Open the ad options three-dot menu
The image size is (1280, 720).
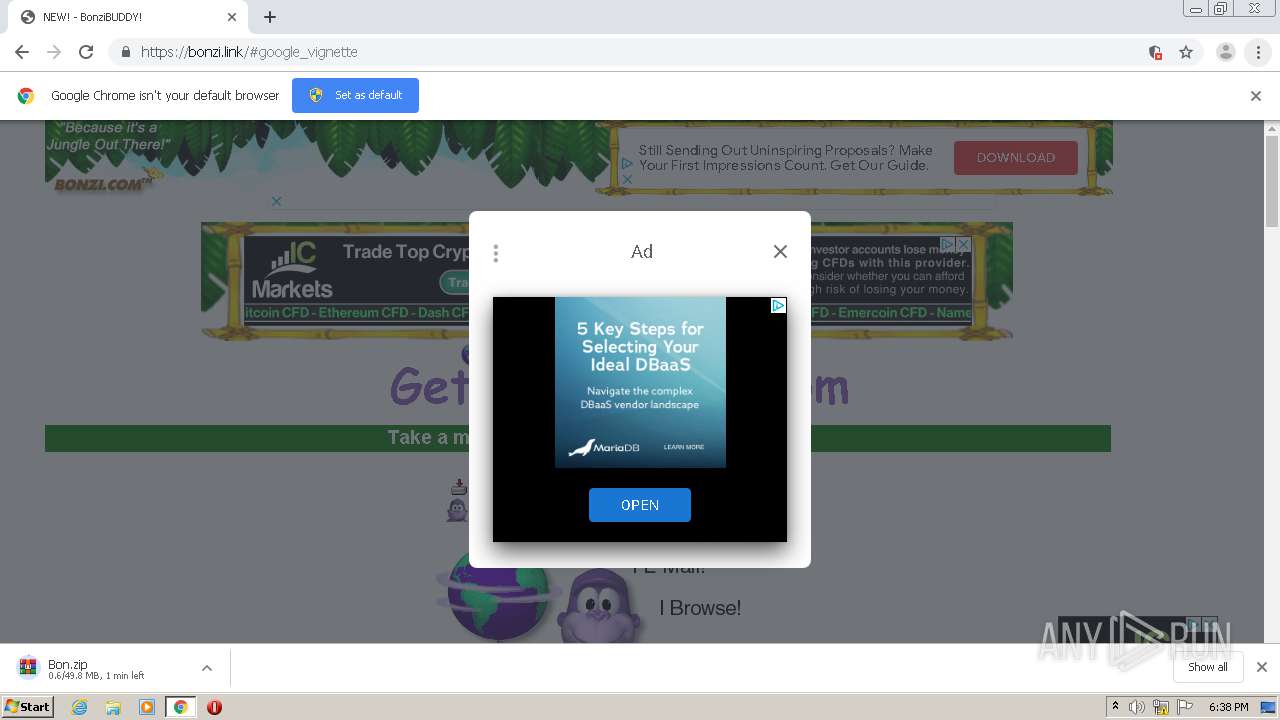496,253
